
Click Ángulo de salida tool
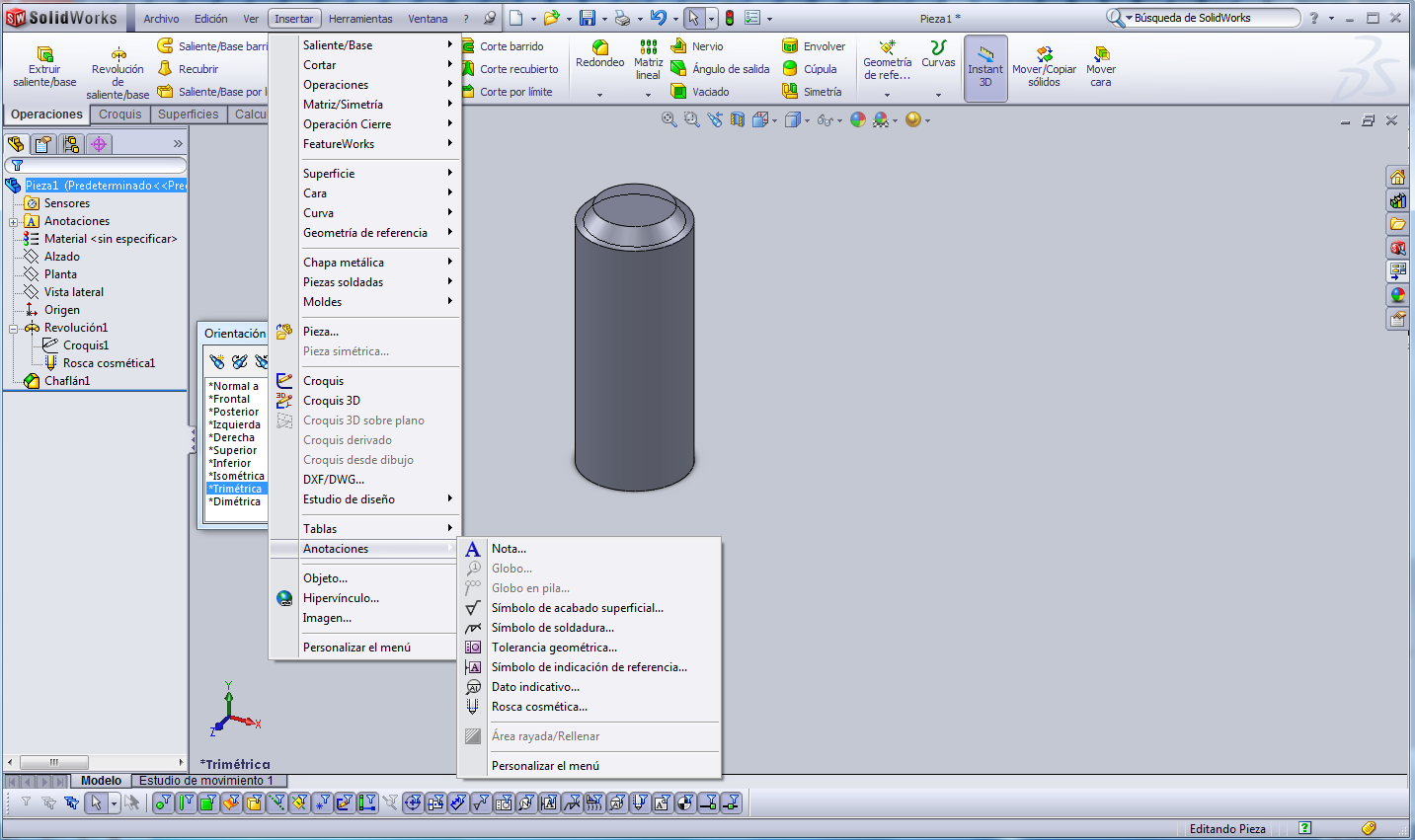pos(720,69)
